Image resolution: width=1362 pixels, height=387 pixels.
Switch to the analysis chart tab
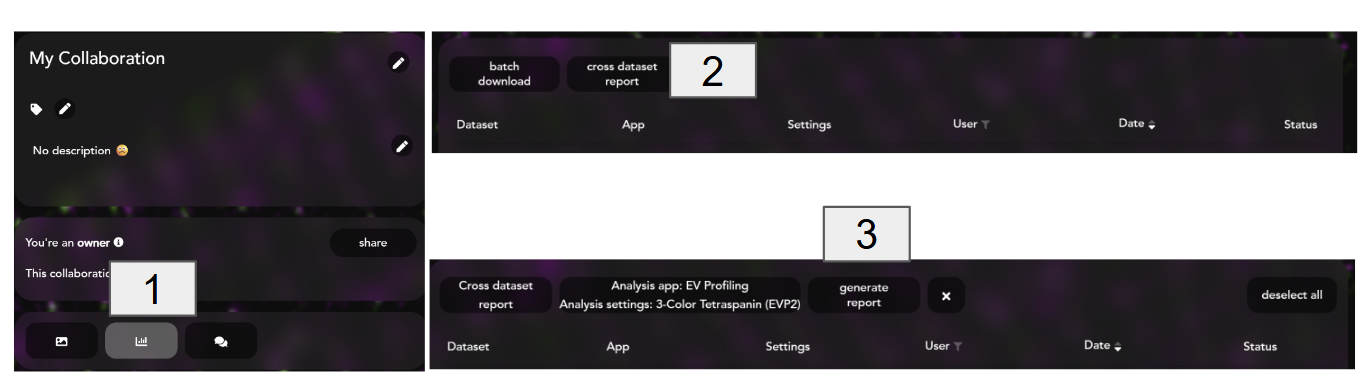(x=141, y=341)
